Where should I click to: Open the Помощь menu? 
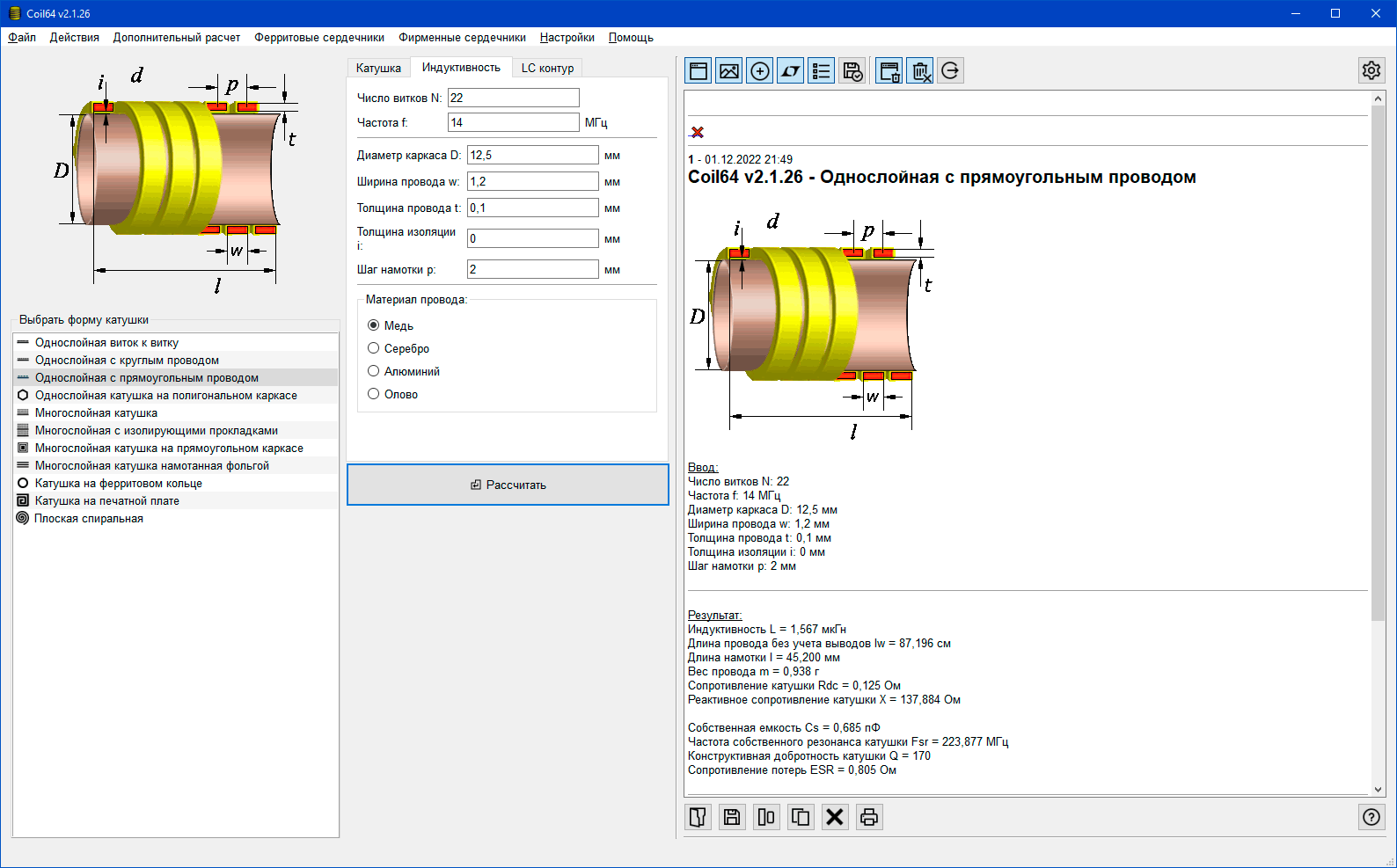[631, 38]
